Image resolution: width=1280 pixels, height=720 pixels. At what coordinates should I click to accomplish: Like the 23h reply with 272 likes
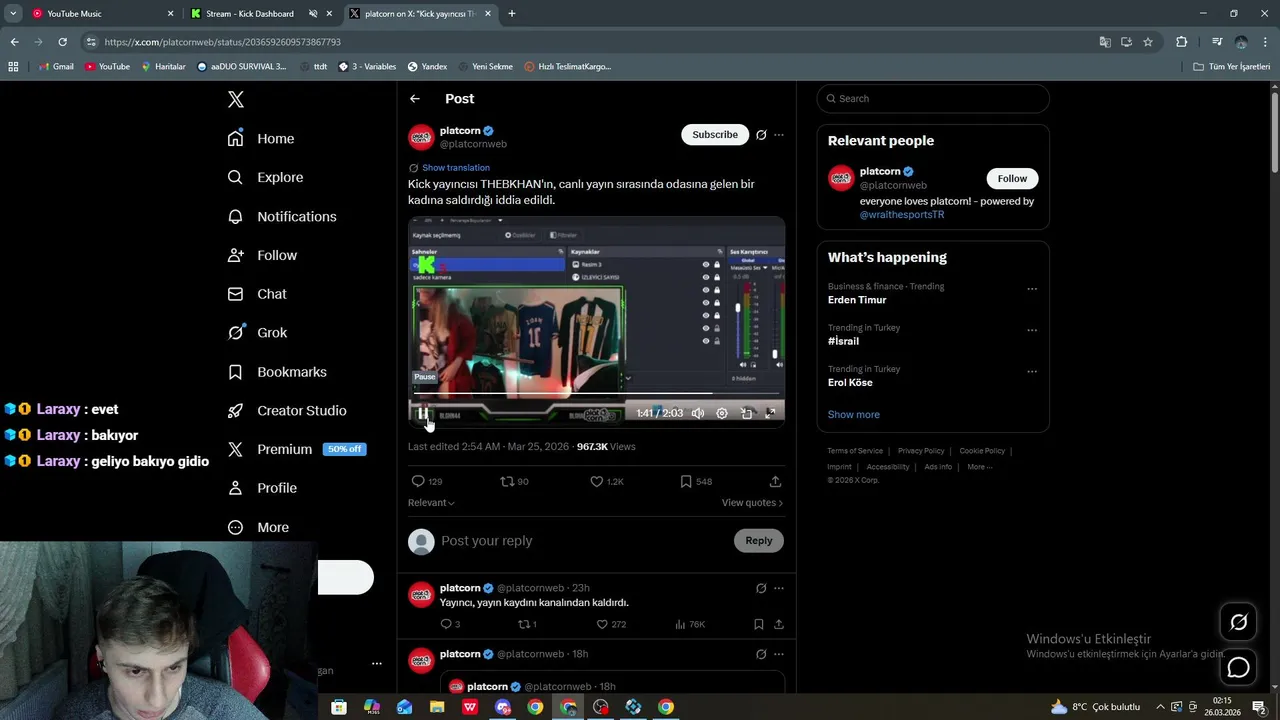coord(602,624)
